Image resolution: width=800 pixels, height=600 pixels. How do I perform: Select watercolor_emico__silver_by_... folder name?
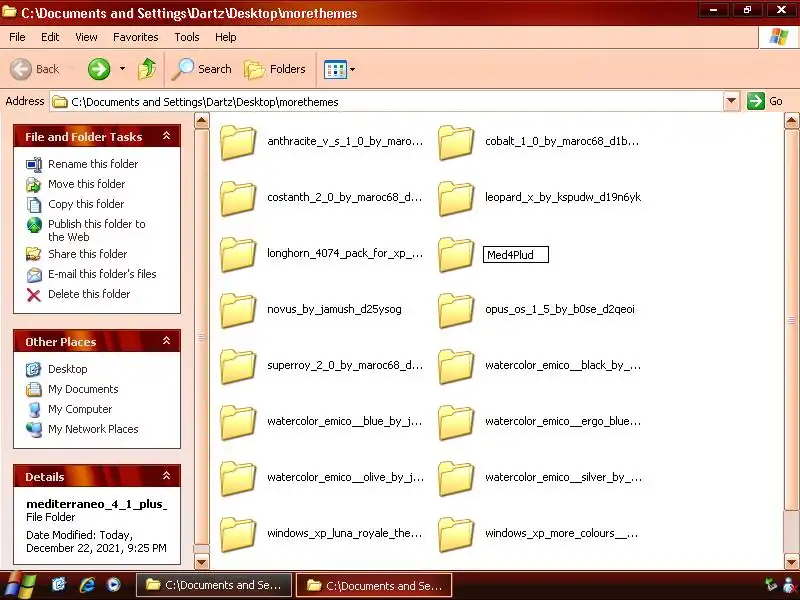[563, 478]
